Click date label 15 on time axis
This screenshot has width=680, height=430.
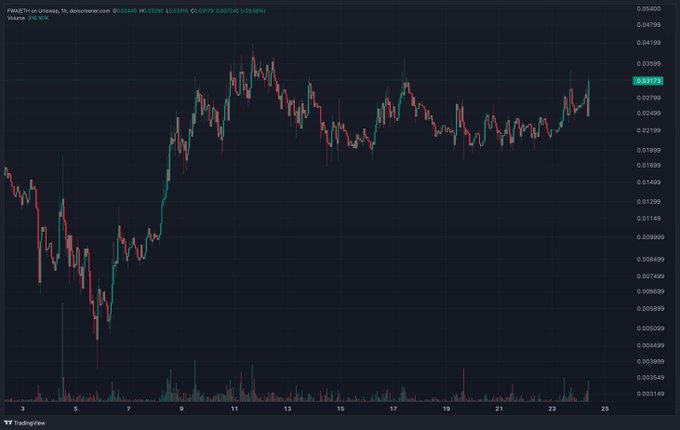[x=340, y=409]
